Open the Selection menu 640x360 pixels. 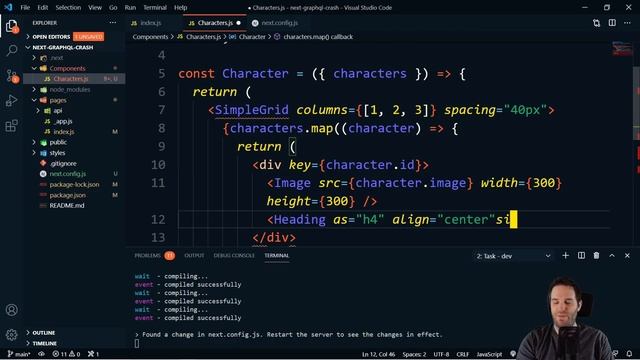(x=68, y=7)
